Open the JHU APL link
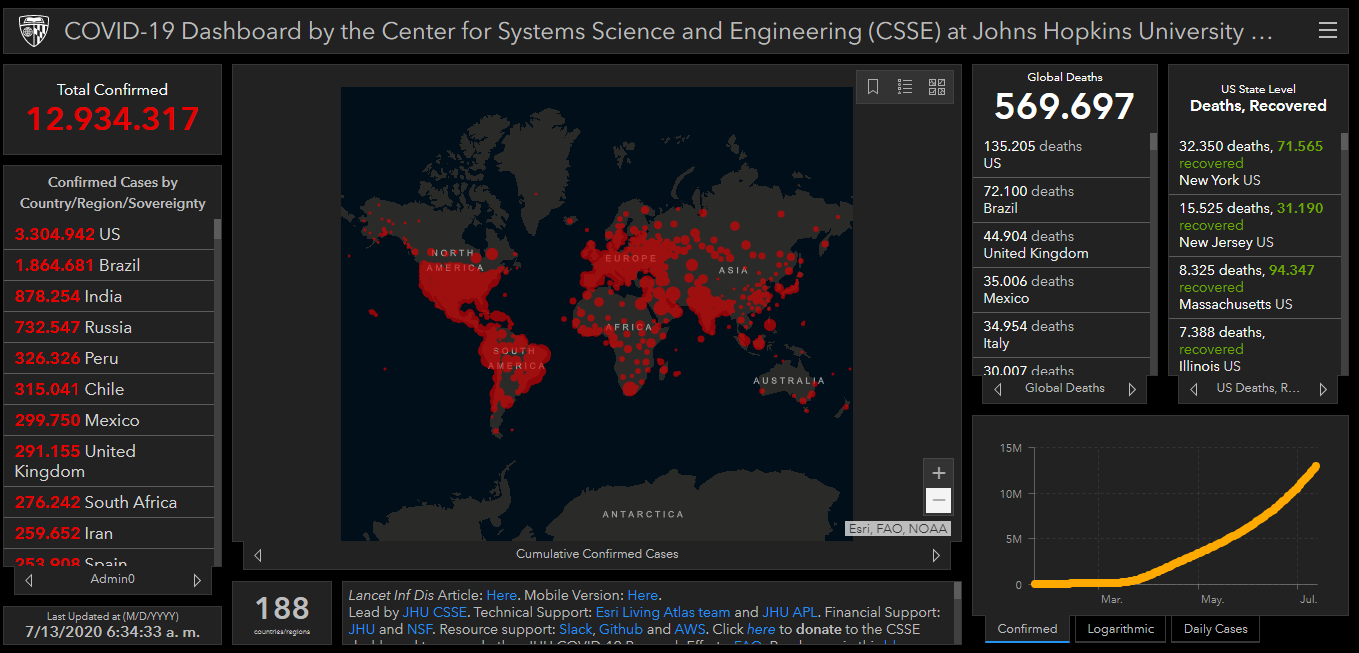The width and height of the screenshot is (1359, 653). [x=790, y=612]
